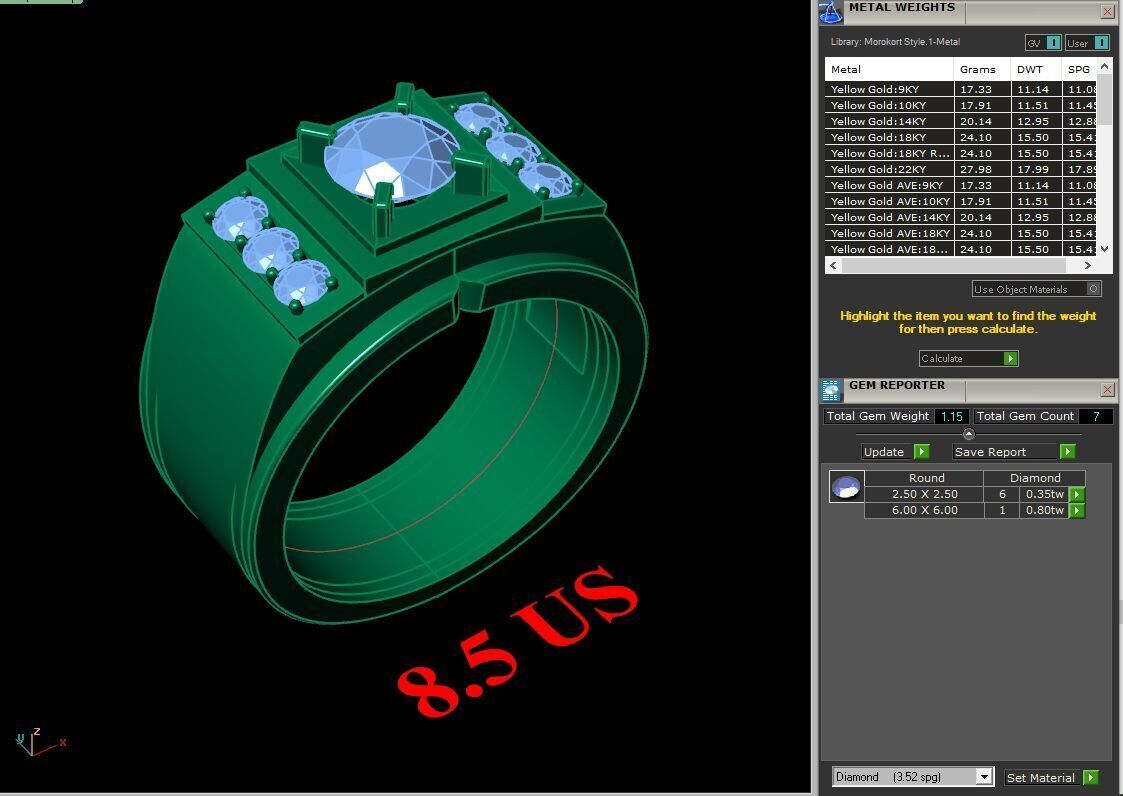Click the 2.50 X 2.50 gem size cell
Viewport: 1123px width, 796px height.
(x=924, y=494)
